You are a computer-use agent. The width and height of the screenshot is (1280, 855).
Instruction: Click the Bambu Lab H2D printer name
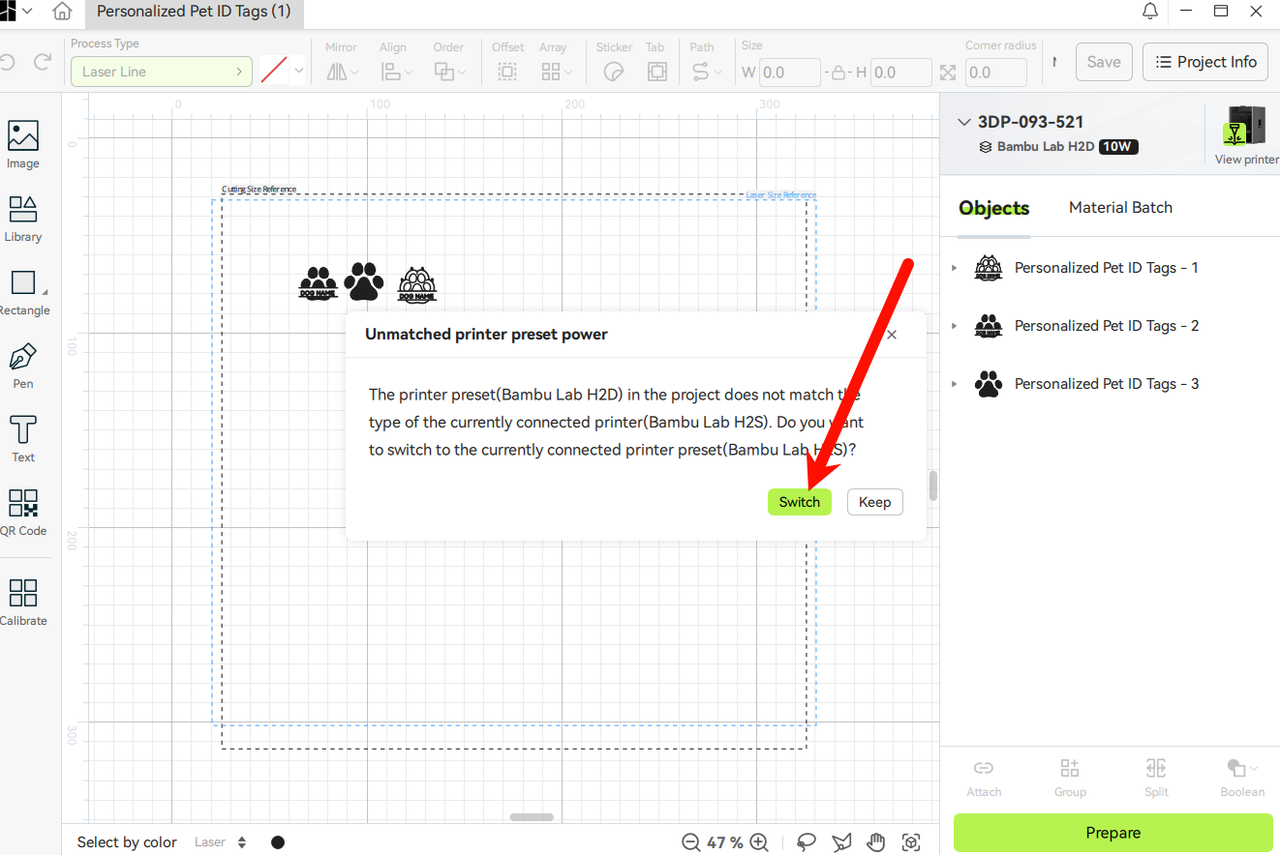point(1045,146)
